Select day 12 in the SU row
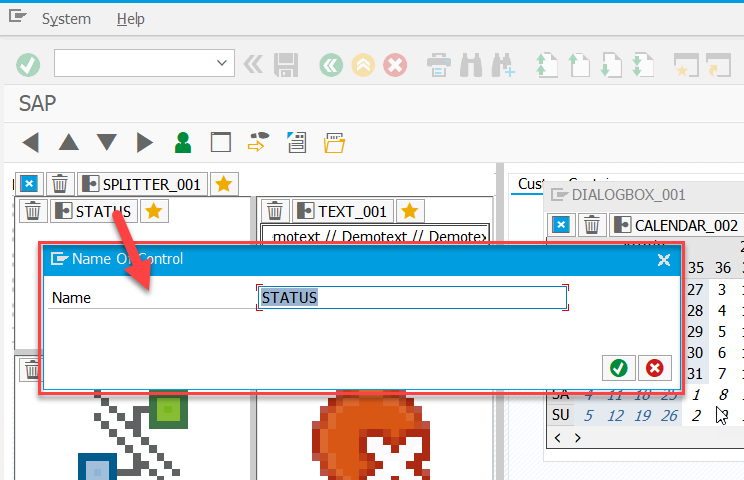The height and width of the screenshot is (480, 744). coord(615,416)
